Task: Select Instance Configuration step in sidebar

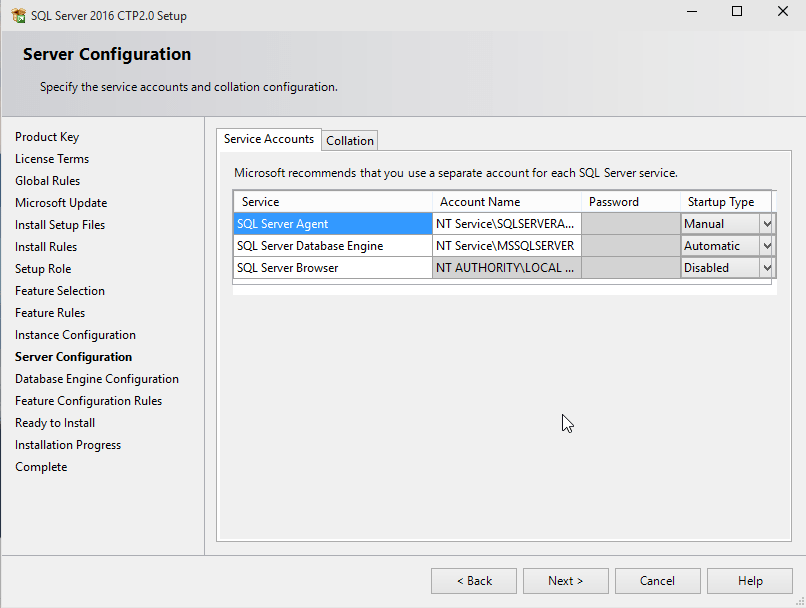Action: [x=75, y=335]
